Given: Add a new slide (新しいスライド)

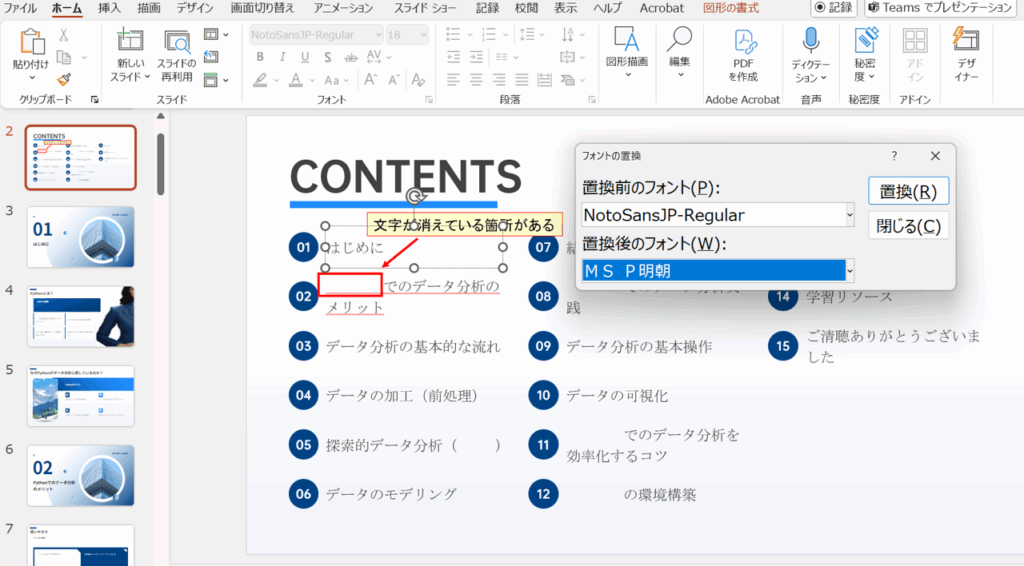Looking at the screenshot, I should point(130,43).
